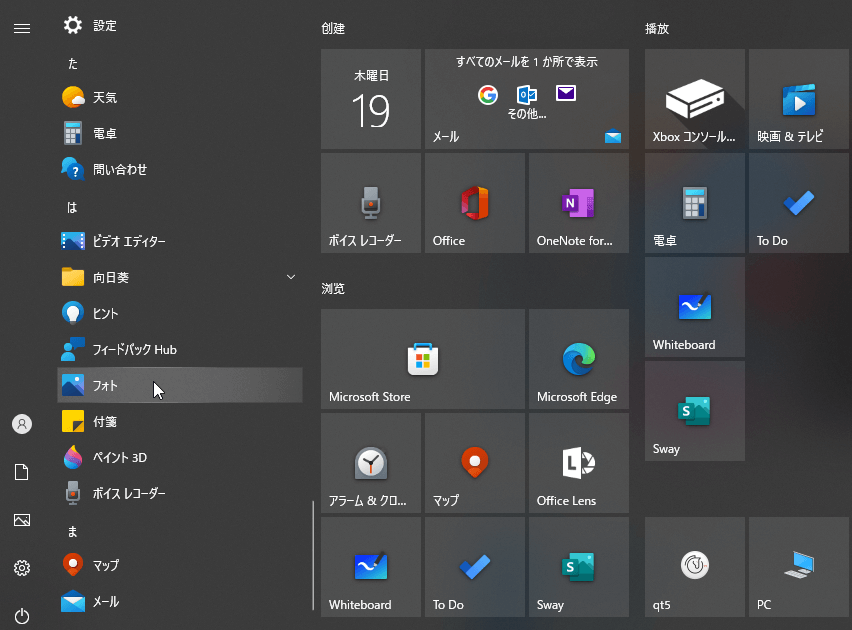
Task: Open the Xbox コンソール tile
Action: (x=694, y=98)
